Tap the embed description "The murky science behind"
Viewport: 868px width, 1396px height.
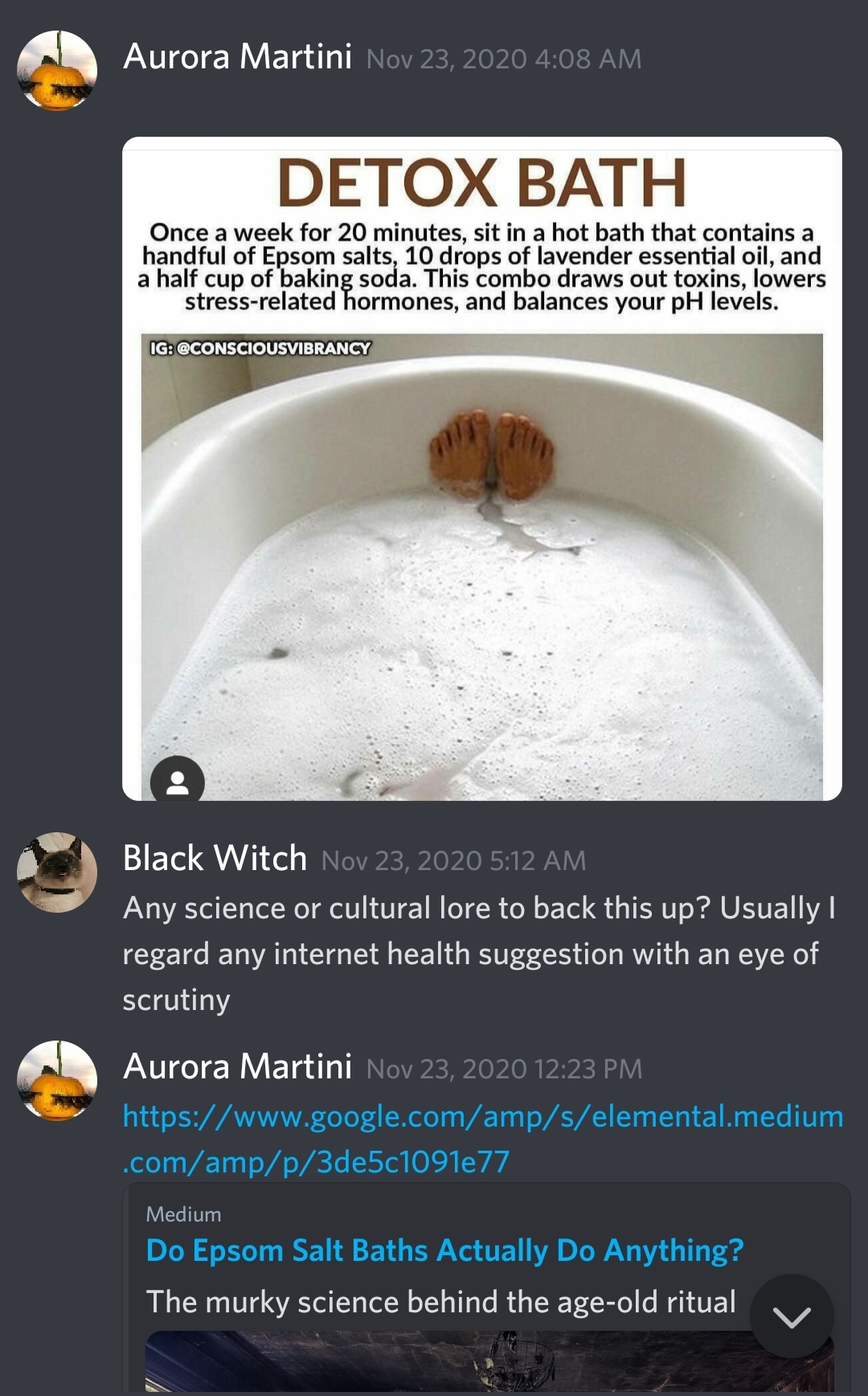440,1302
